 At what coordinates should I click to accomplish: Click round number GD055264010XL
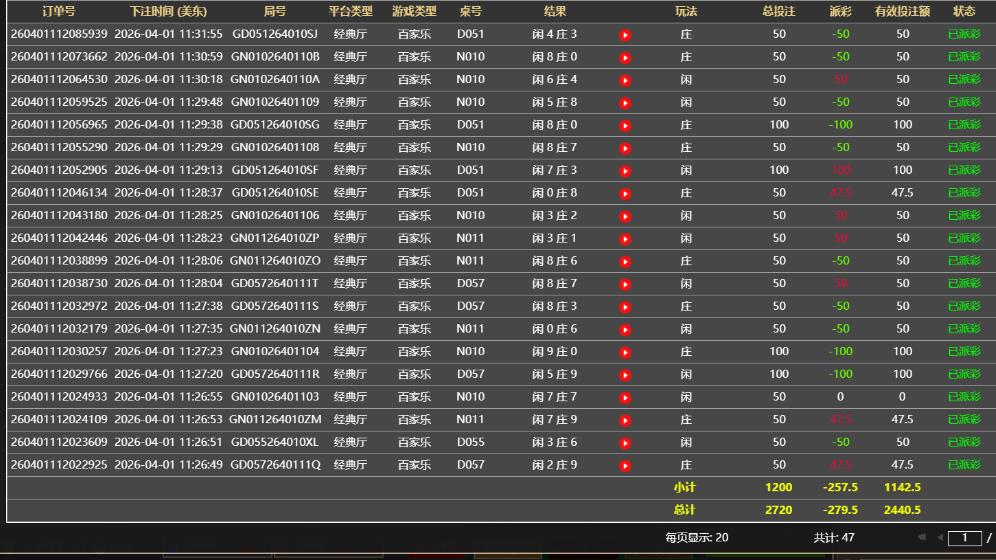tap(275, 442)
